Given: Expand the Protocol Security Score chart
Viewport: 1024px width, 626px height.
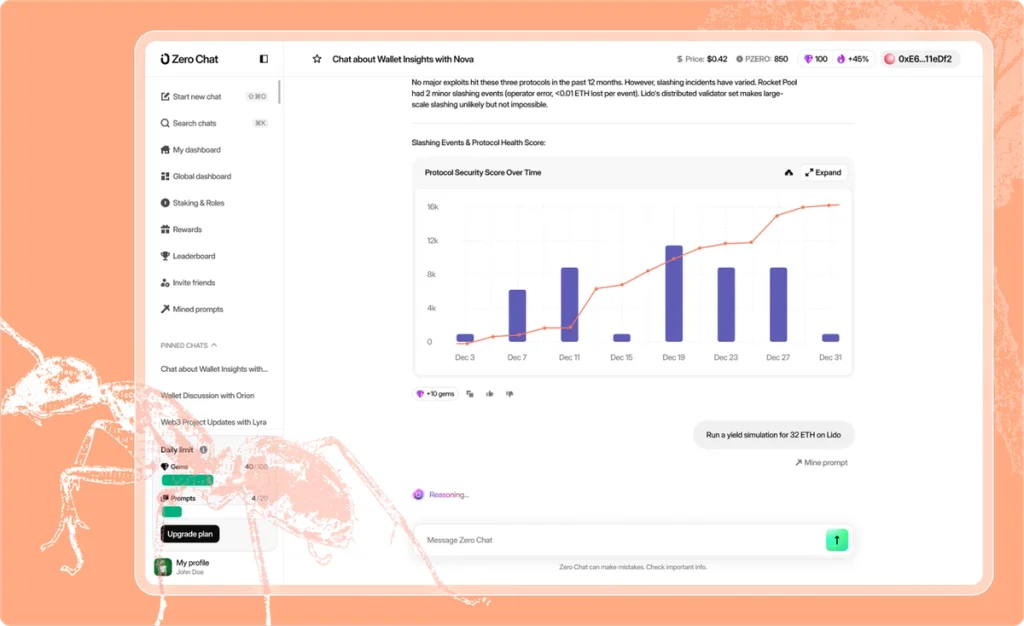Looking at the screenshot, I should [824, 172].
